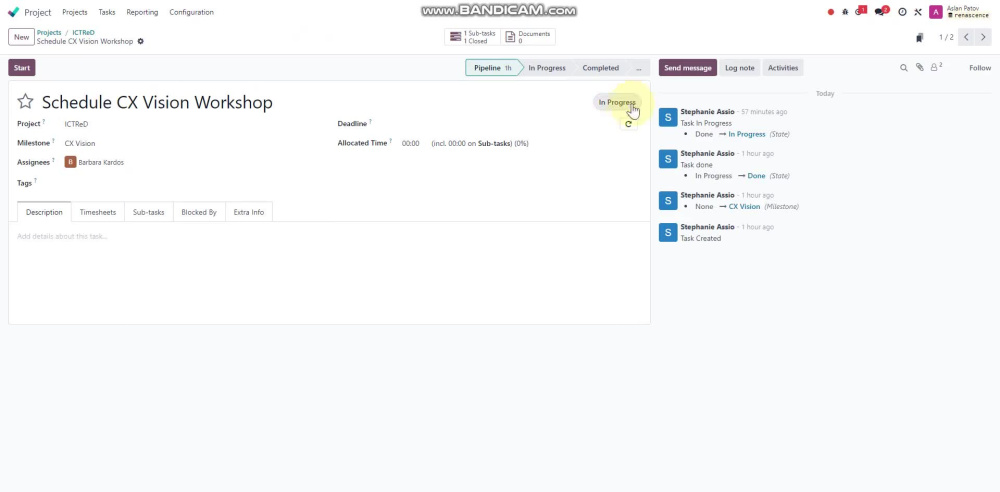Open the Configuration top menu
Screen dimensions: 1000x492
[191, 12]
